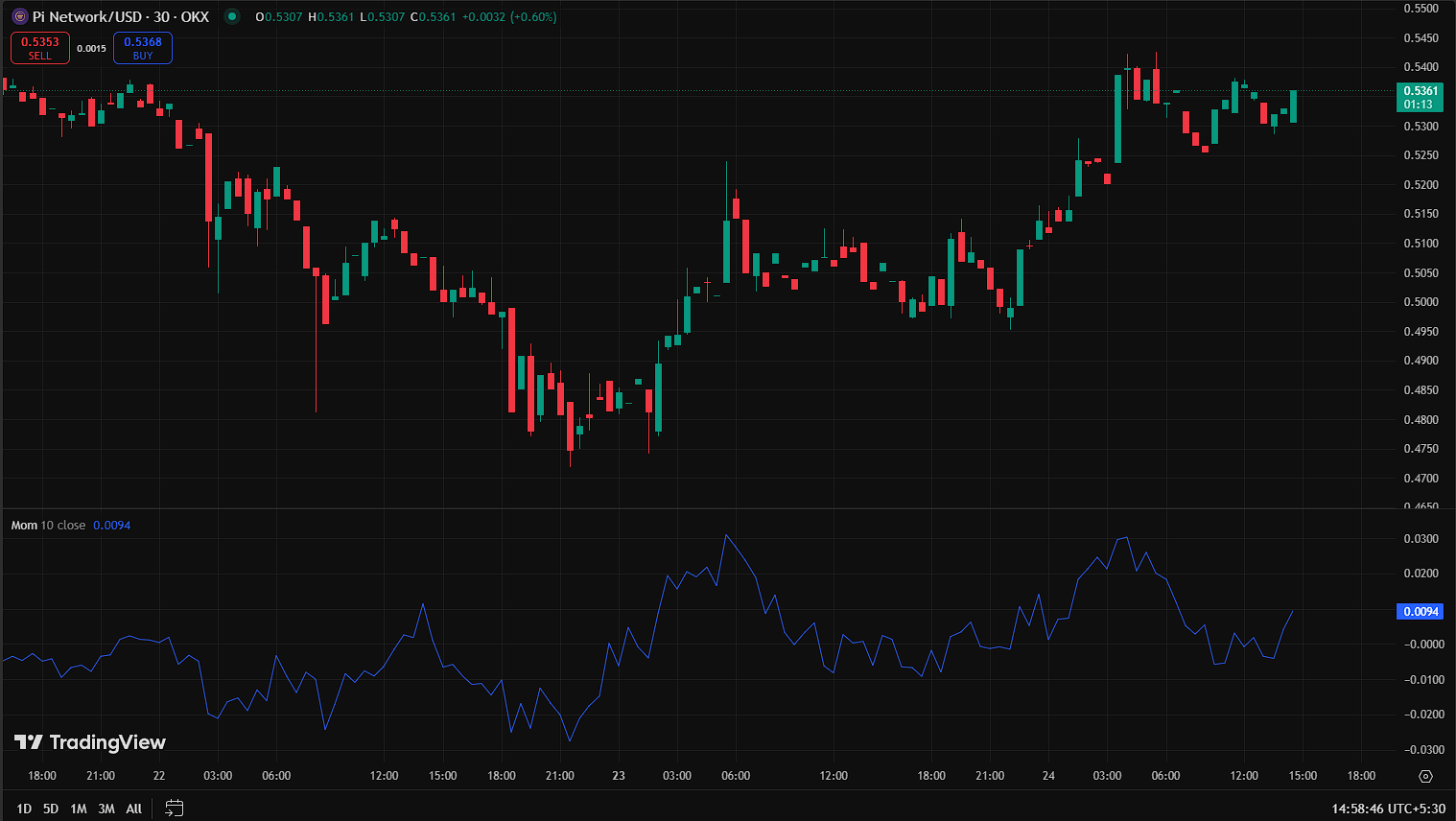Viewport: 1456px width, 821px height.
Task: Click the Pi Network coin logo icon
Action: pos(19,16)
